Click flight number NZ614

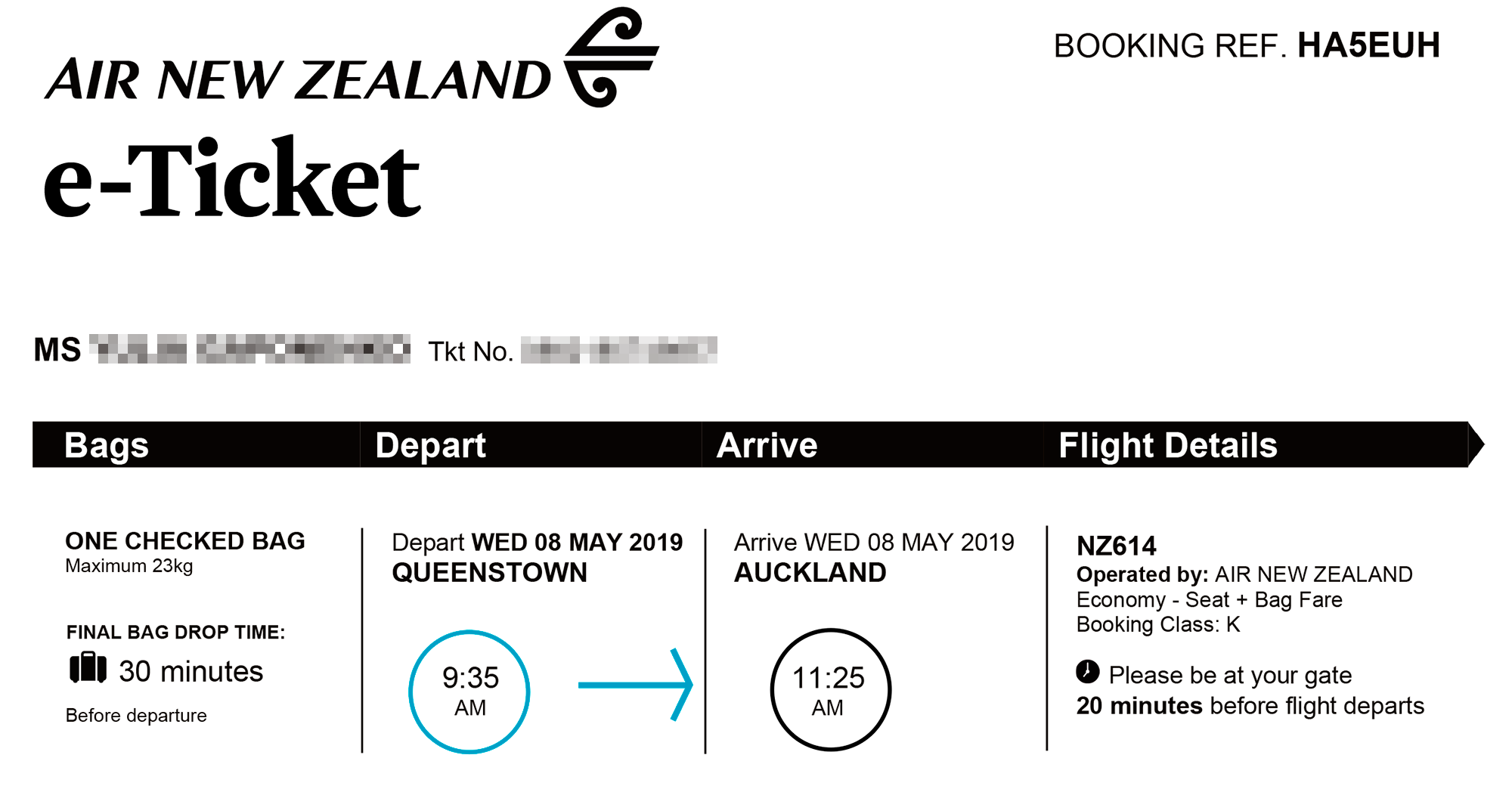[x=1117, y=546]
